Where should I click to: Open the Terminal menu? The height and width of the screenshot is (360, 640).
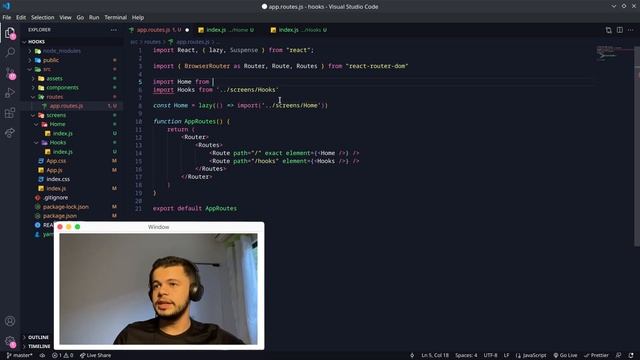[116, 18]
